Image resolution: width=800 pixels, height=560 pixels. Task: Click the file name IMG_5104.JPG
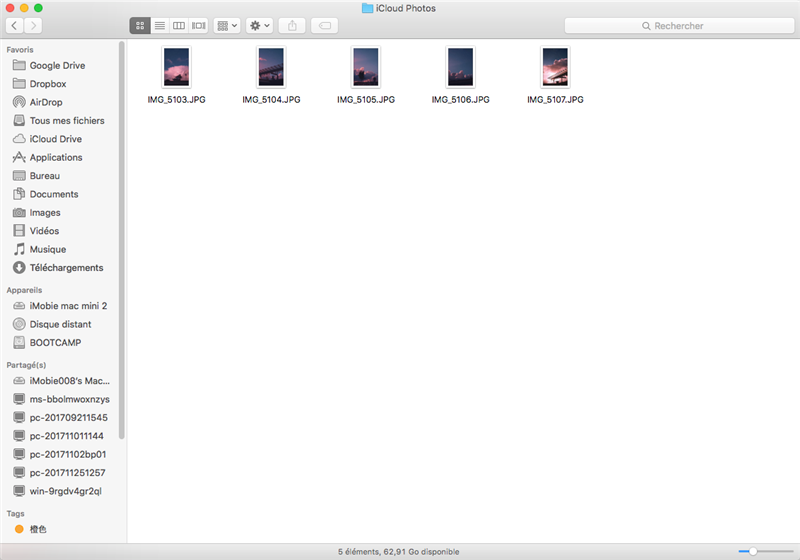point(271,99)
